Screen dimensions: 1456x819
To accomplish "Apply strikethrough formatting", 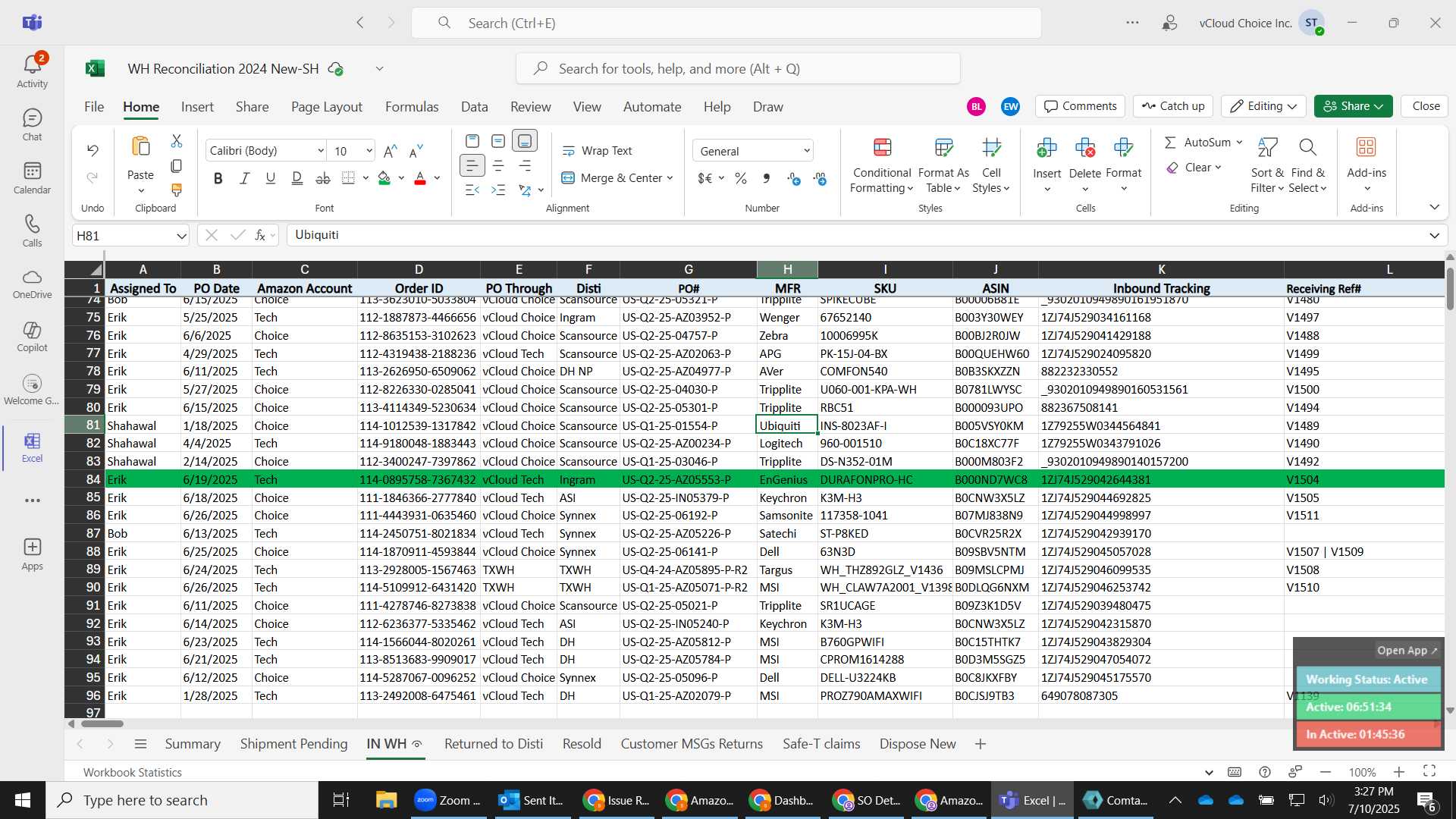I will click(323, 178).
